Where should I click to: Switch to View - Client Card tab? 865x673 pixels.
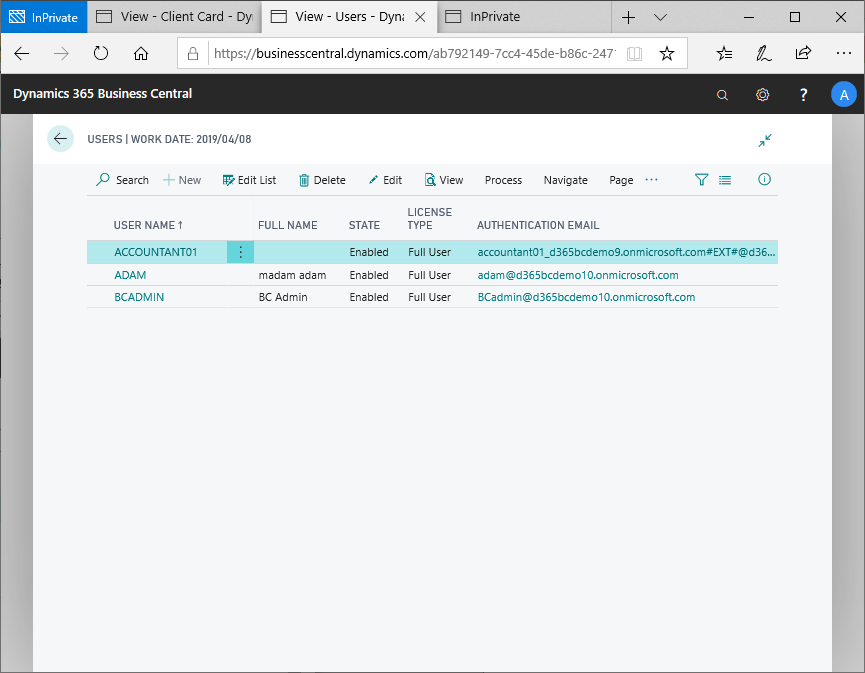[175, 17]
